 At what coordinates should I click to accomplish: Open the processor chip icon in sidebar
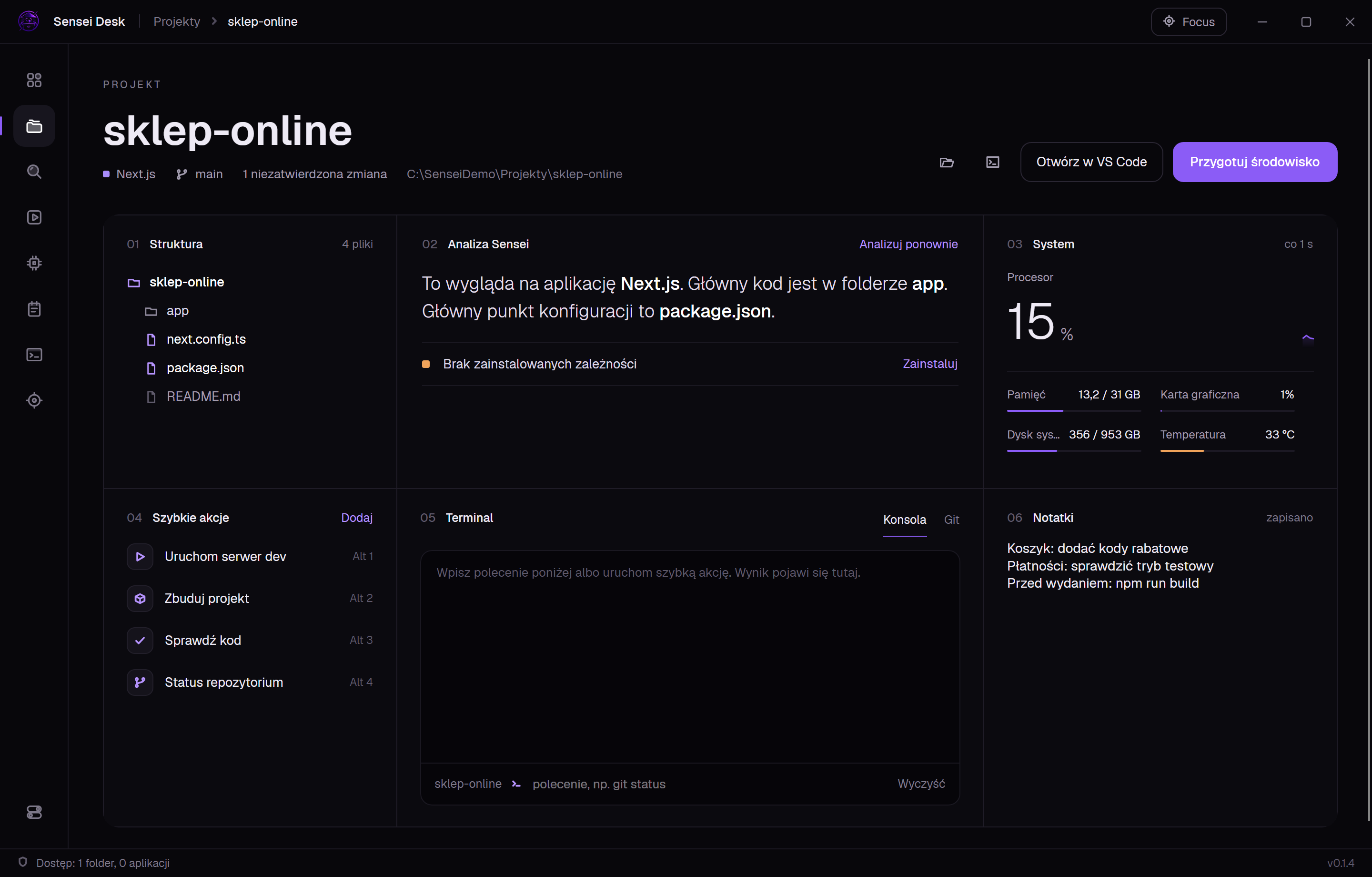(34, 263)
